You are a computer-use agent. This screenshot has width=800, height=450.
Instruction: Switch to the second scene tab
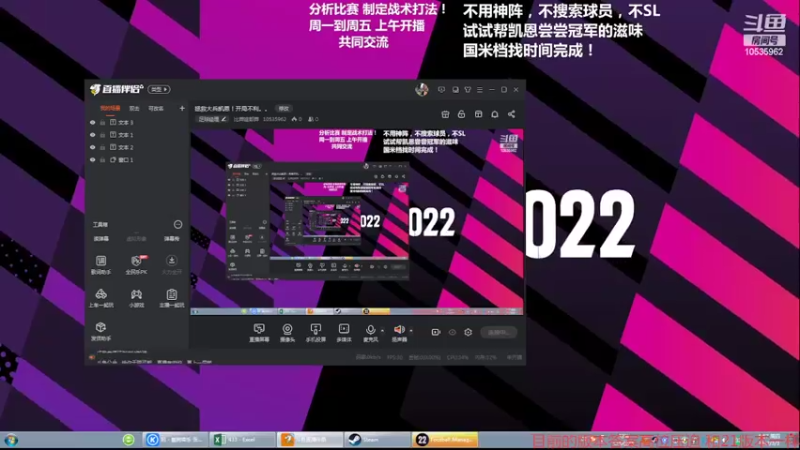[134, 108]
